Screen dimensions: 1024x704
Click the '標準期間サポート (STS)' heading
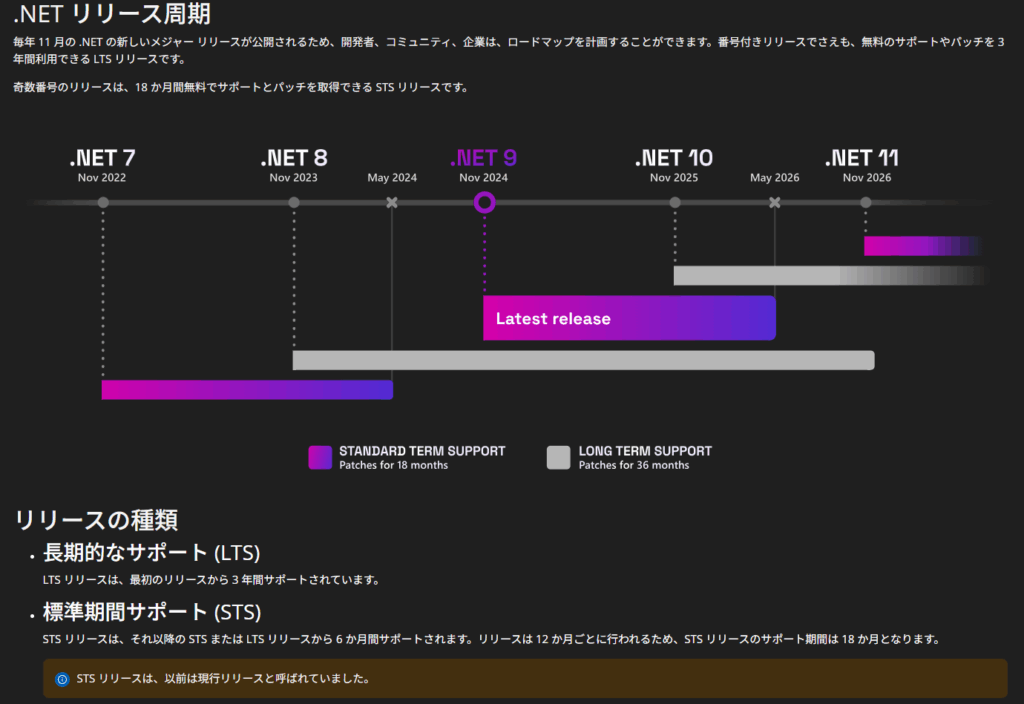152,612
